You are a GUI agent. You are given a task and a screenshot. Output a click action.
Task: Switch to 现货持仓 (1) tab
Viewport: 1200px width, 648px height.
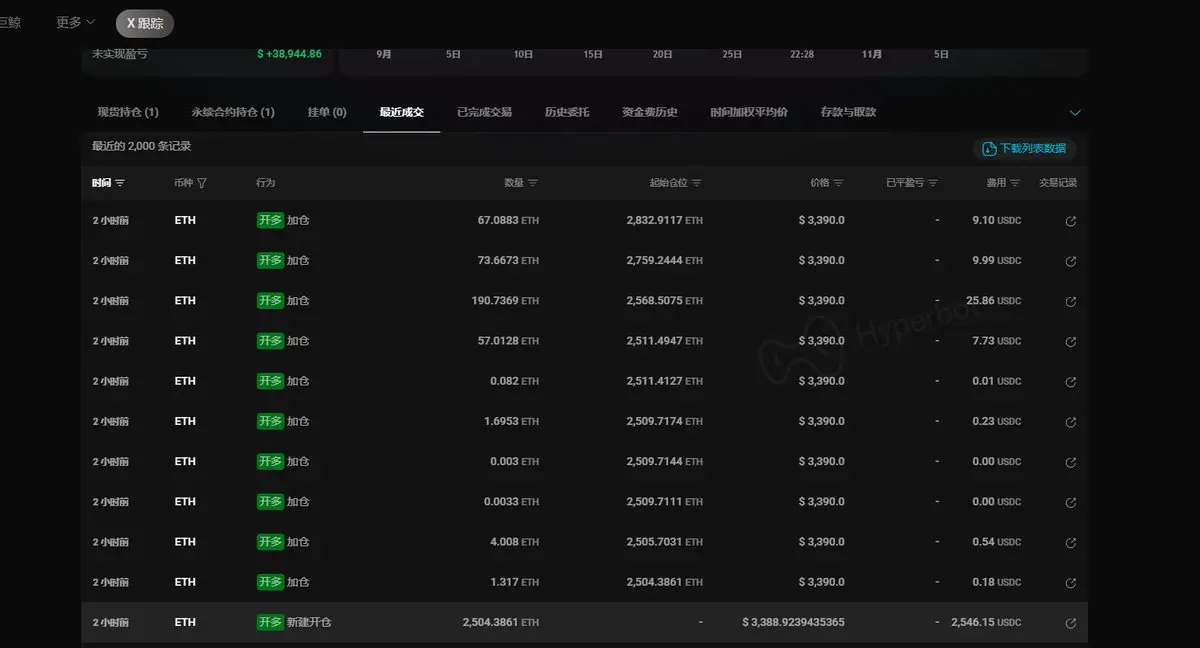pyautogui.click(x=128, y=112)
